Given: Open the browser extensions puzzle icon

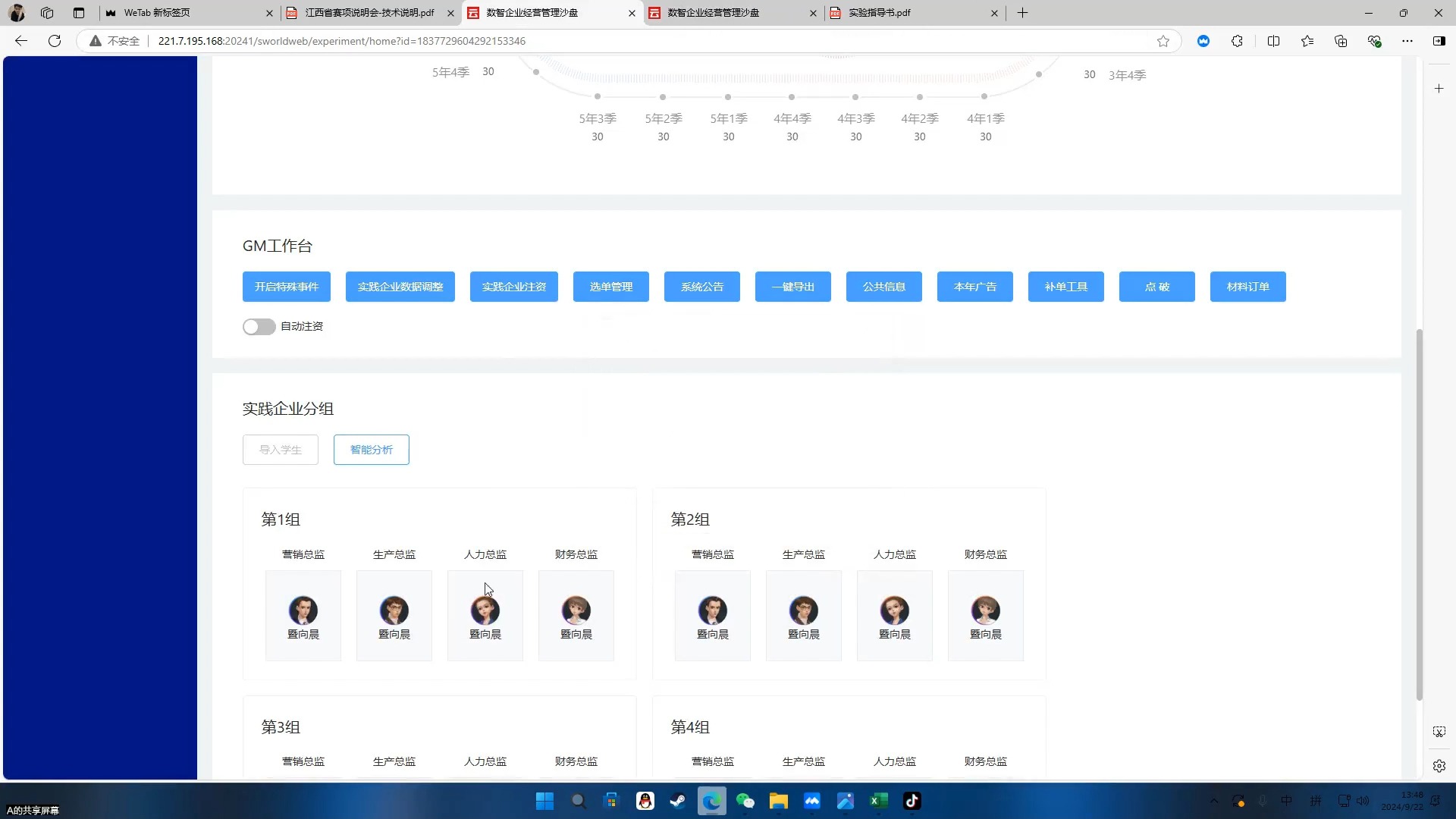Looking at the screenshot, I should point(1237,41).
